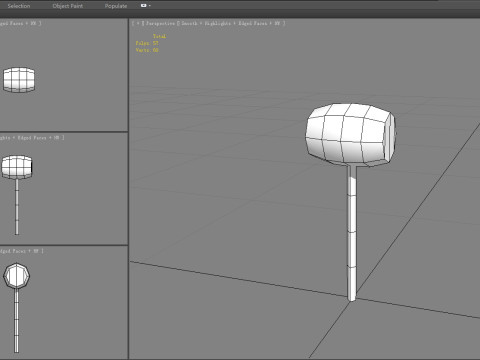Expand the small arrow next to ribbon toggle icon
Image resolution: width=480 pixels, height=360 pixels.
[x=150, y=6]
